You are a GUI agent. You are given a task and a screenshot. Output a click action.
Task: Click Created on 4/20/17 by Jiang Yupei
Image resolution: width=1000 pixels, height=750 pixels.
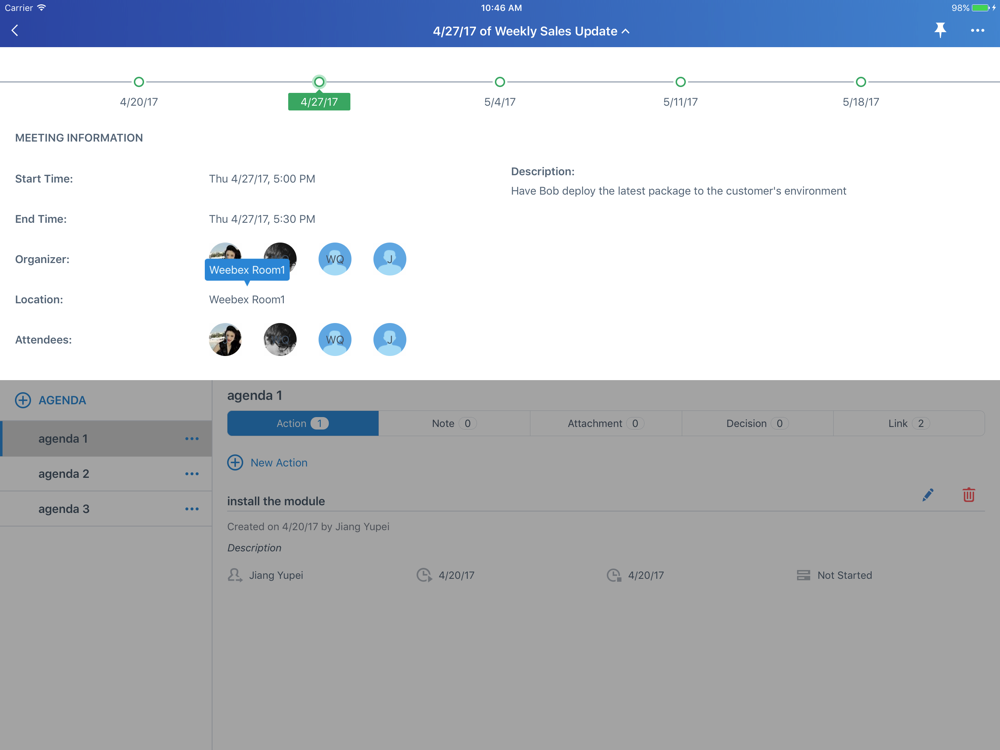(x=308, y=527)
